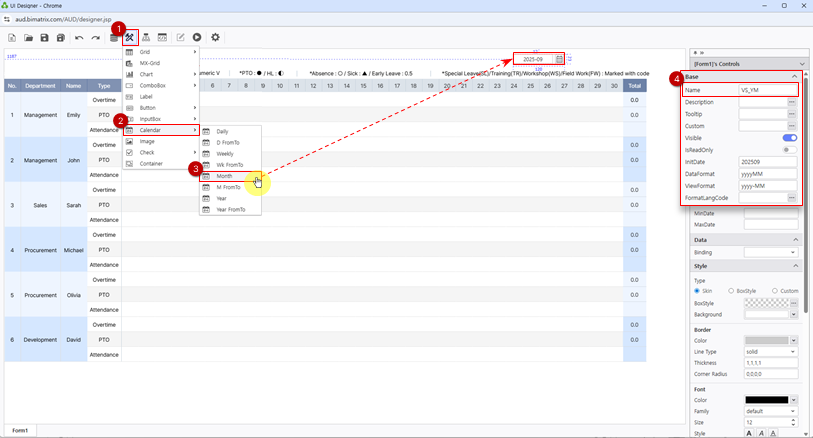
Task: Toggle the Visible switch off
Action: 790,138
